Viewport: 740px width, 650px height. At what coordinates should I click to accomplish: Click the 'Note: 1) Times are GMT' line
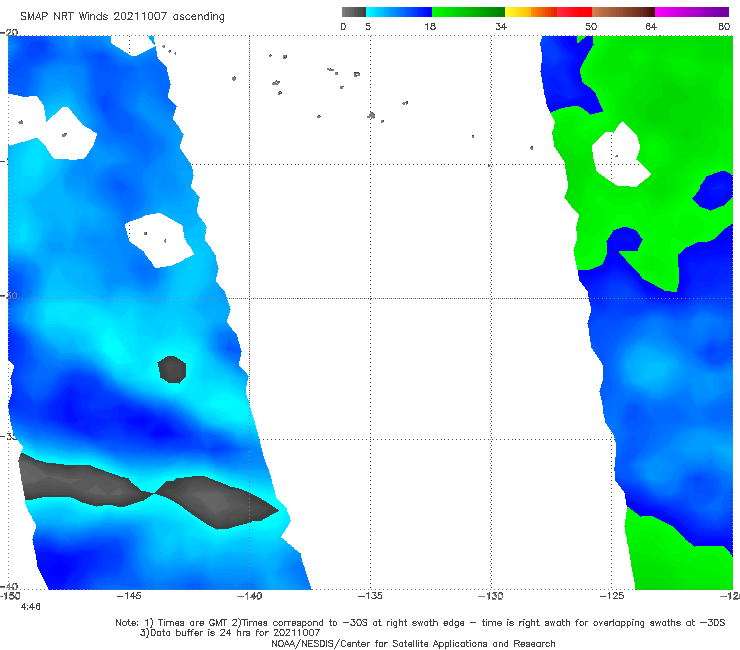pyautogui.click(x=420, y=623)
